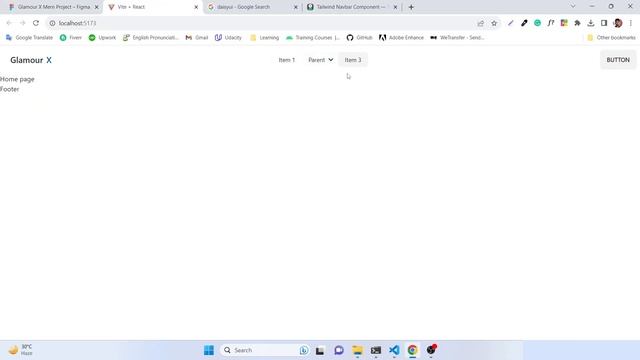Expand the Learning bookmarks folder
The height and width of the screenshot is (360, 640).
click(x=264, y=38)
